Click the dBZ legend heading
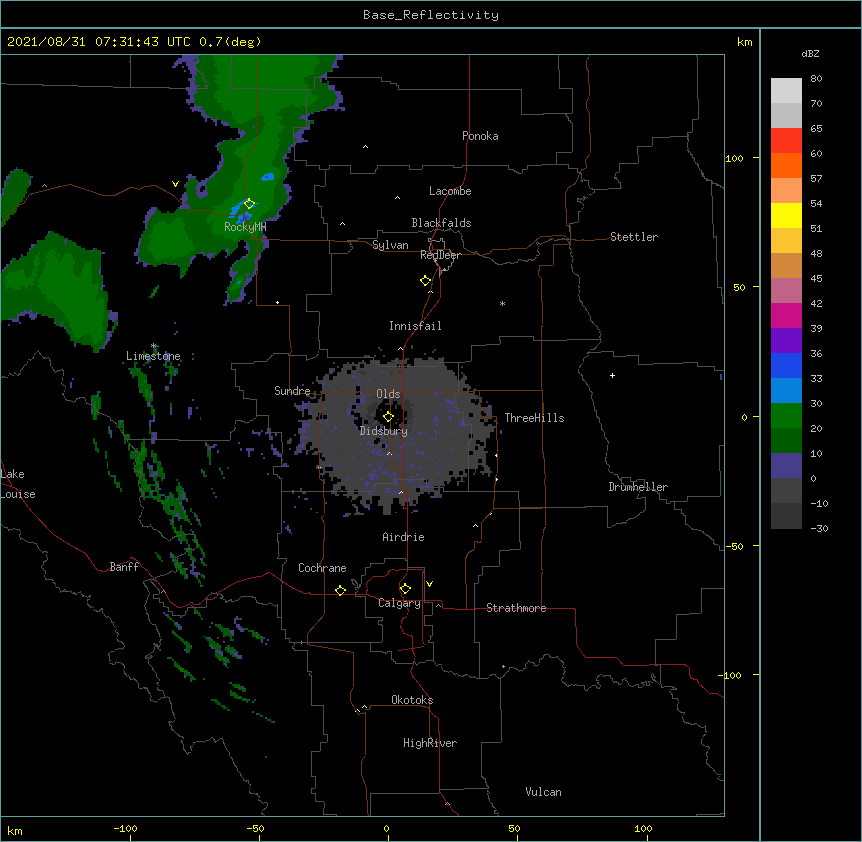This screenshot has height=842, width=862. [810, 54]
